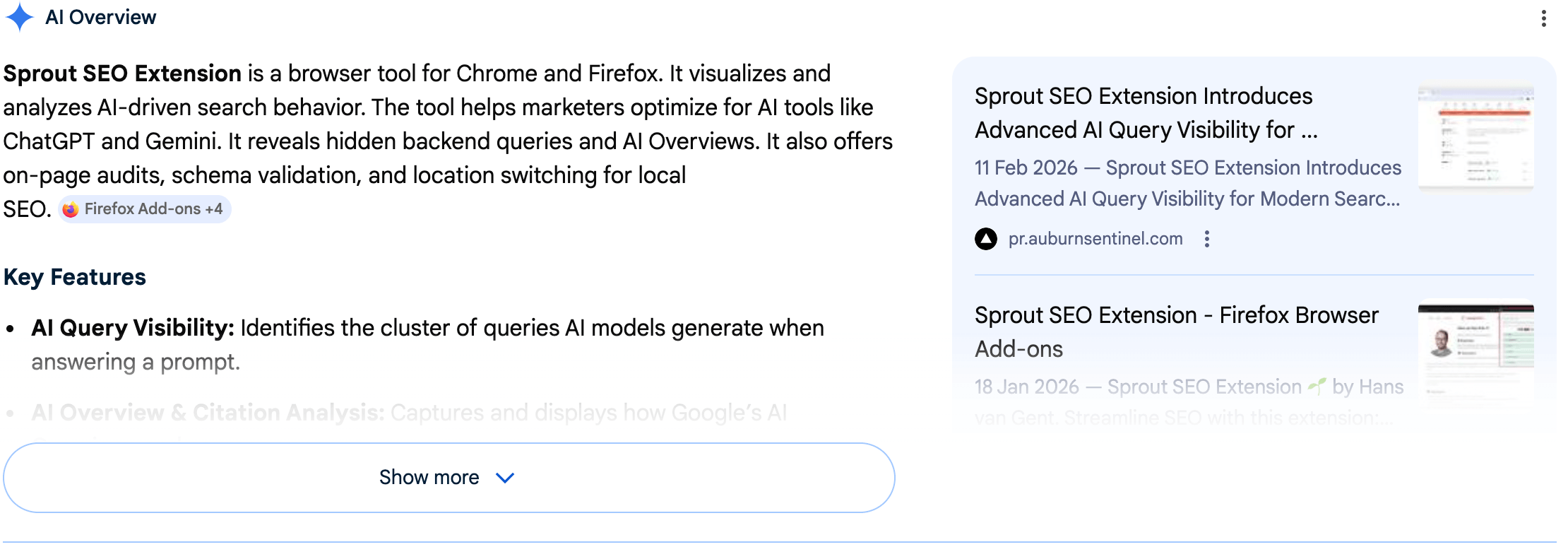This screenshot has height=547, width=1568.
Task: Click the Firefox logo in the source chip
Action: coord(71,209)
